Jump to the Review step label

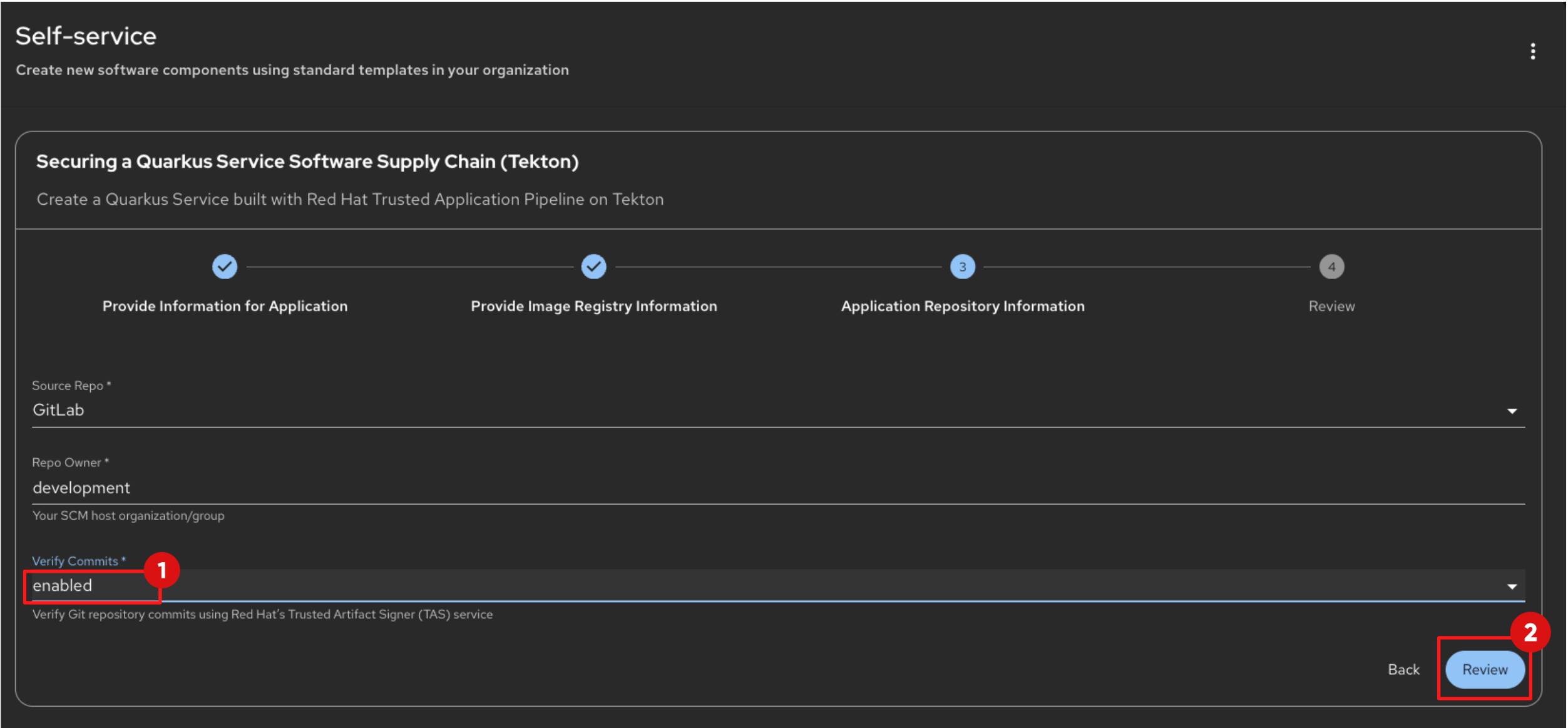[1331, 306]
